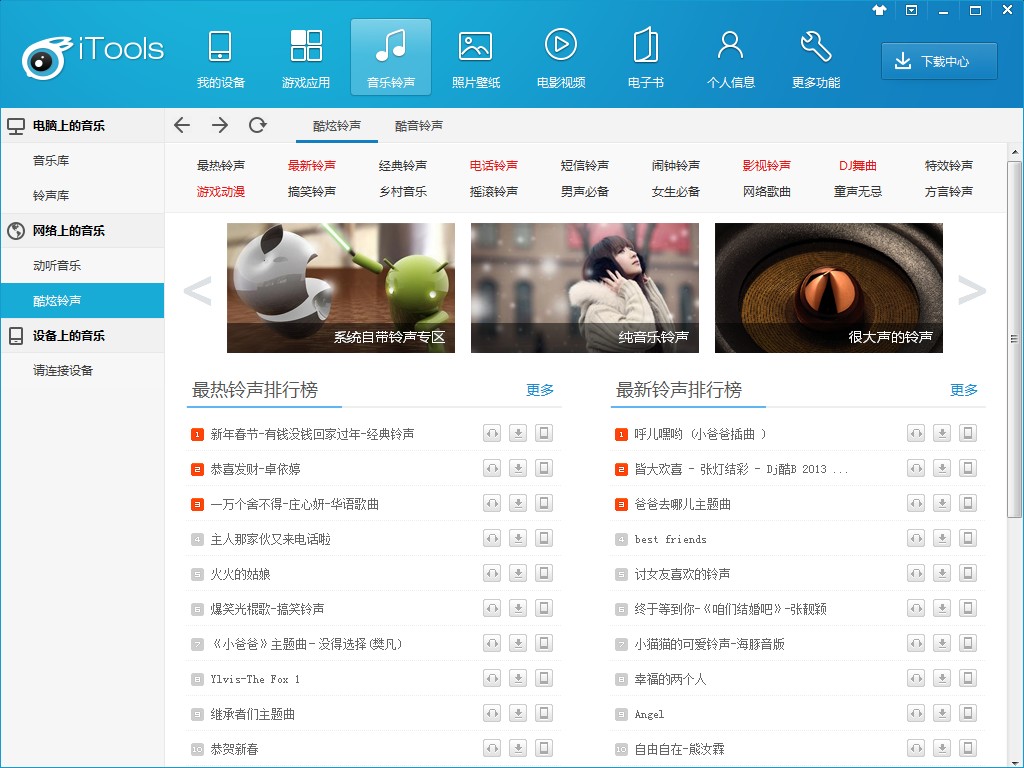Image resolution: width=1024 pixels, height=768 pixels.
Task: Open 更多功能 wrench tools icon
Action: point(815,58)
